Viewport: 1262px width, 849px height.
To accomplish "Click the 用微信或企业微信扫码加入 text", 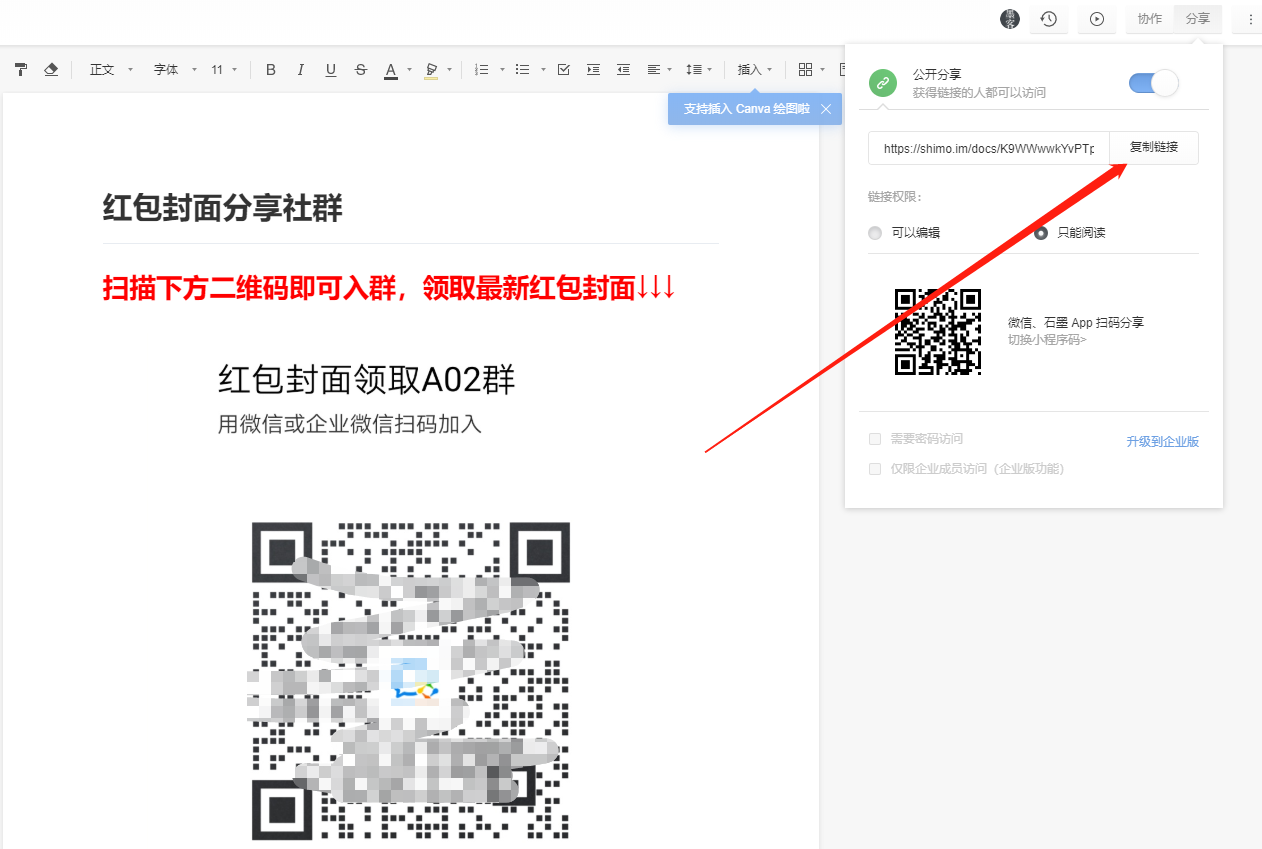I will (350, 424).
